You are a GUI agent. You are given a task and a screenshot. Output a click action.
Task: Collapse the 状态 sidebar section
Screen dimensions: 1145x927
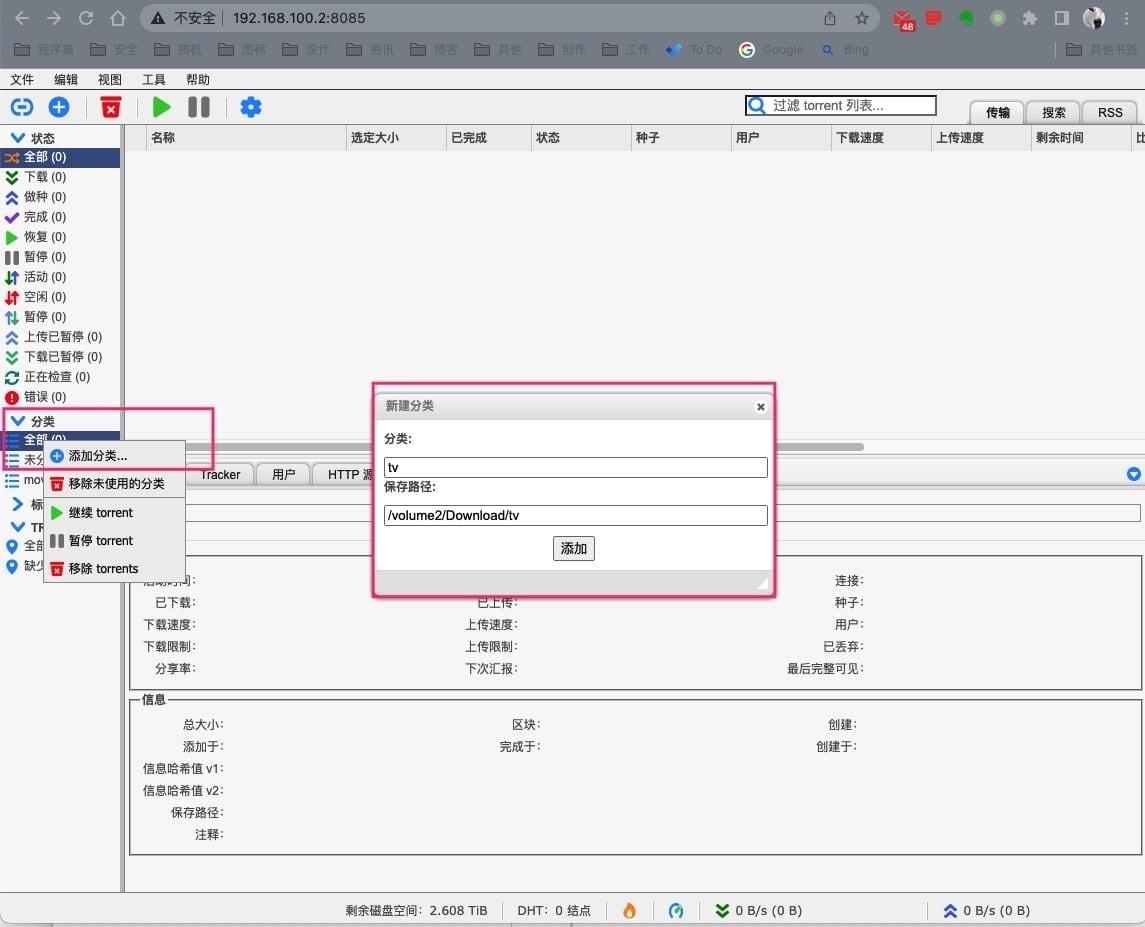pos(18,138)
